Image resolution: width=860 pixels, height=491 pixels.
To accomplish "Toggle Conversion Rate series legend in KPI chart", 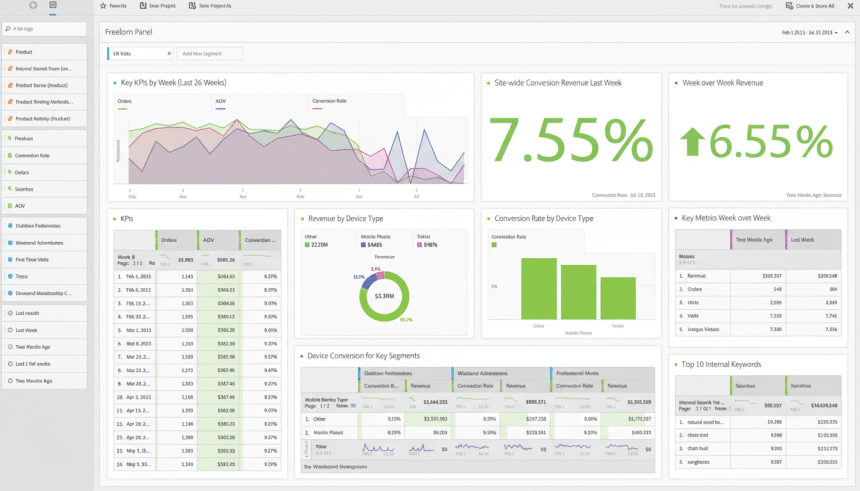I will [329, 101].
